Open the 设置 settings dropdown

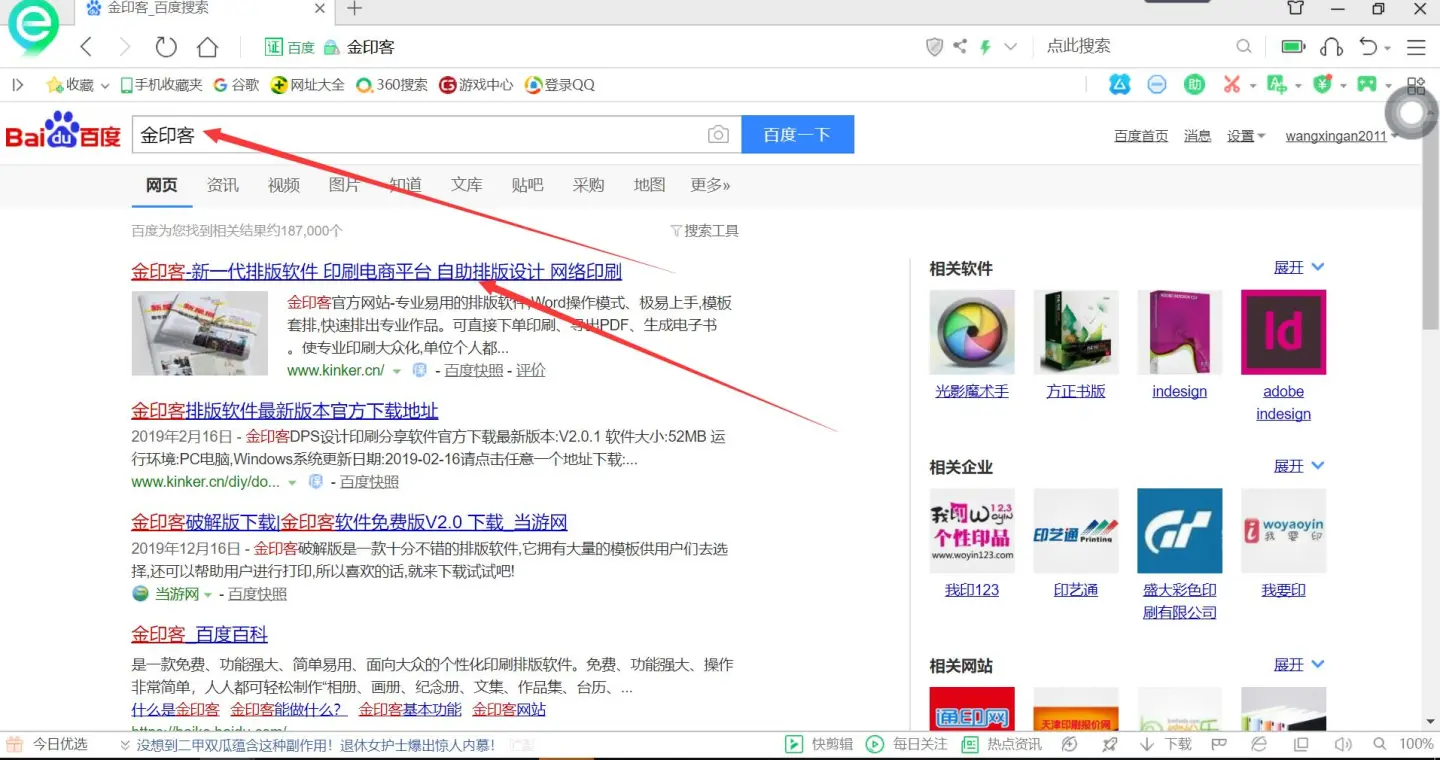[x=1246, y=136]
